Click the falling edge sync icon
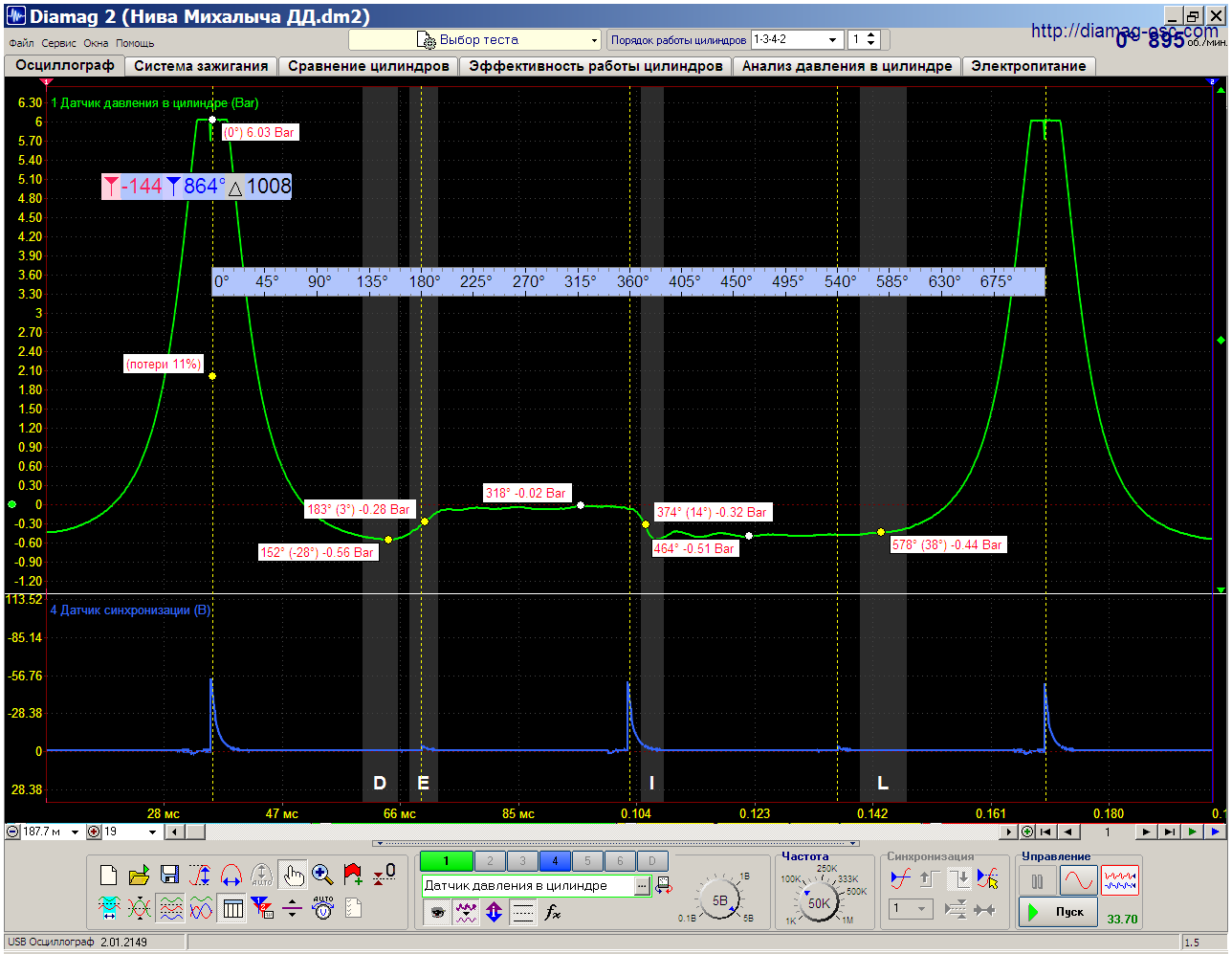The height and width of the screenshot is (954, 1232). (957, 877)
